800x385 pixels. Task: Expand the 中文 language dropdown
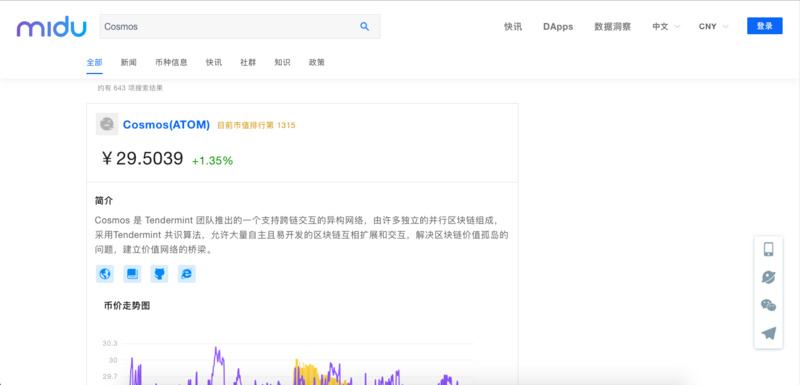[x=666, y=27]
